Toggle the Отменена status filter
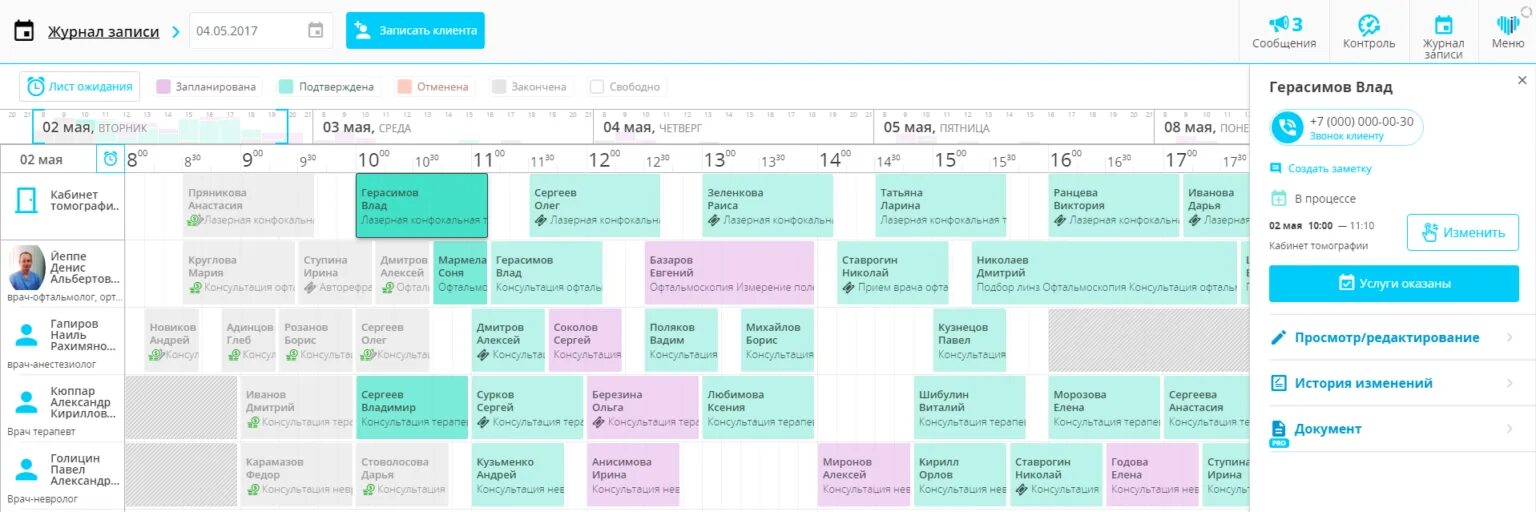 point(434,87)
